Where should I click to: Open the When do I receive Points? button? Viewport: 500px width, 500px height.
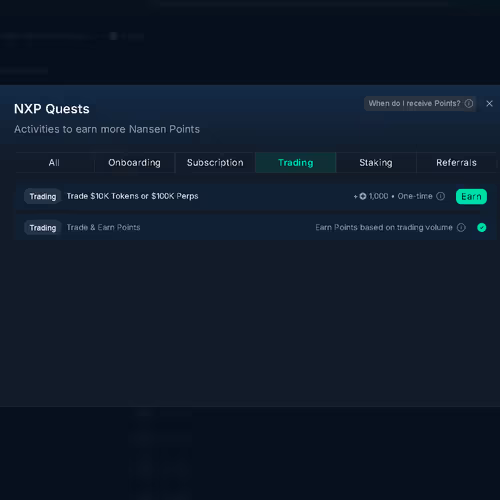[x=420, y=104]
